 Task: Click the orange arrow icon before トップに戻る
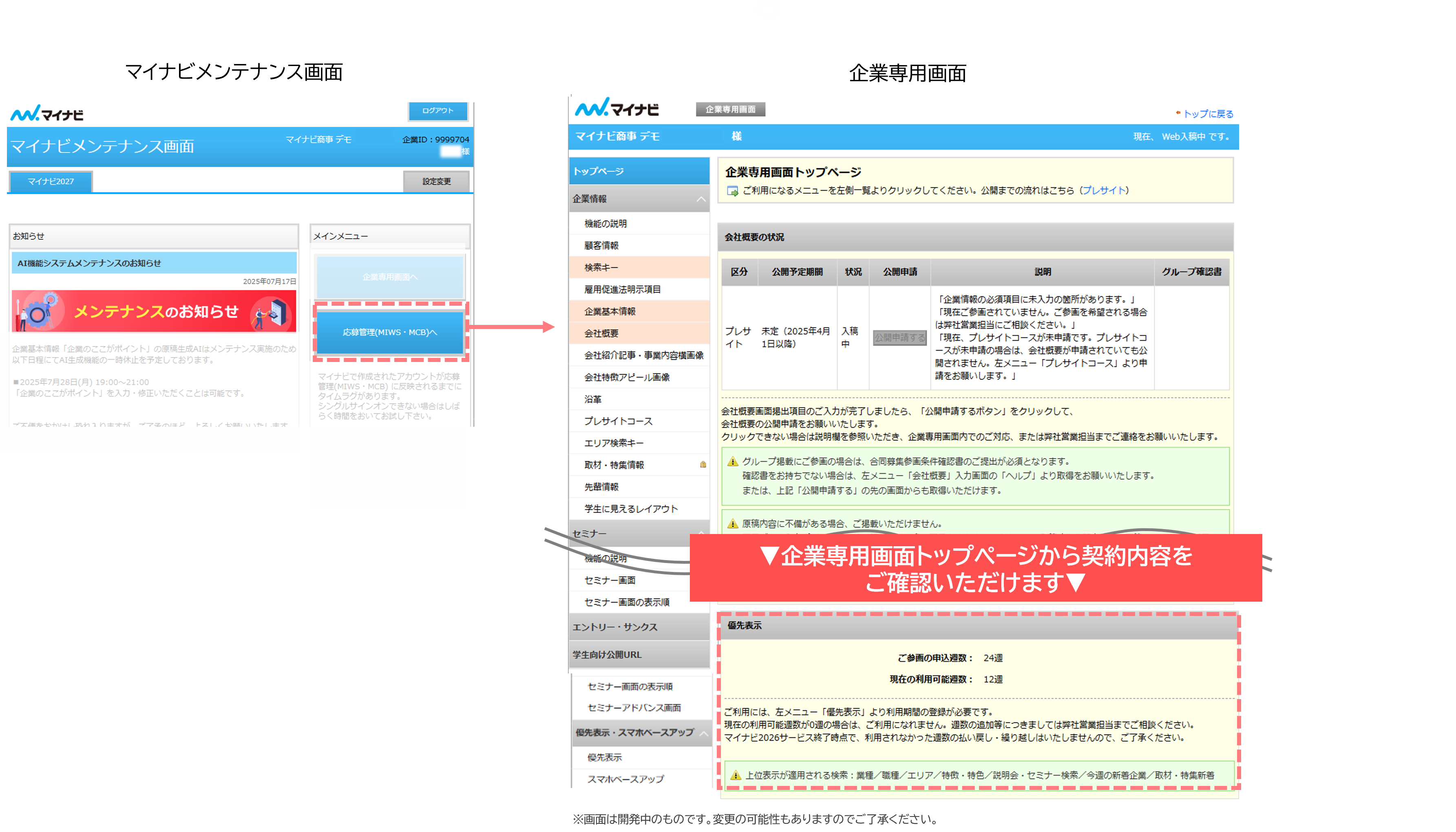coord(1178,113)
